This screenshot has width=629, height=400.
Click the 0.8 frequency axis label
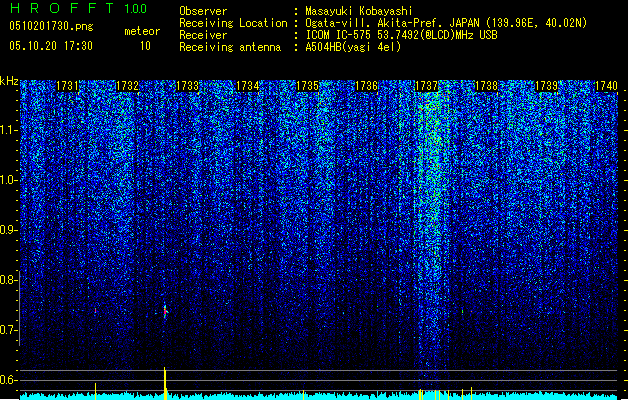click(7, 280)
